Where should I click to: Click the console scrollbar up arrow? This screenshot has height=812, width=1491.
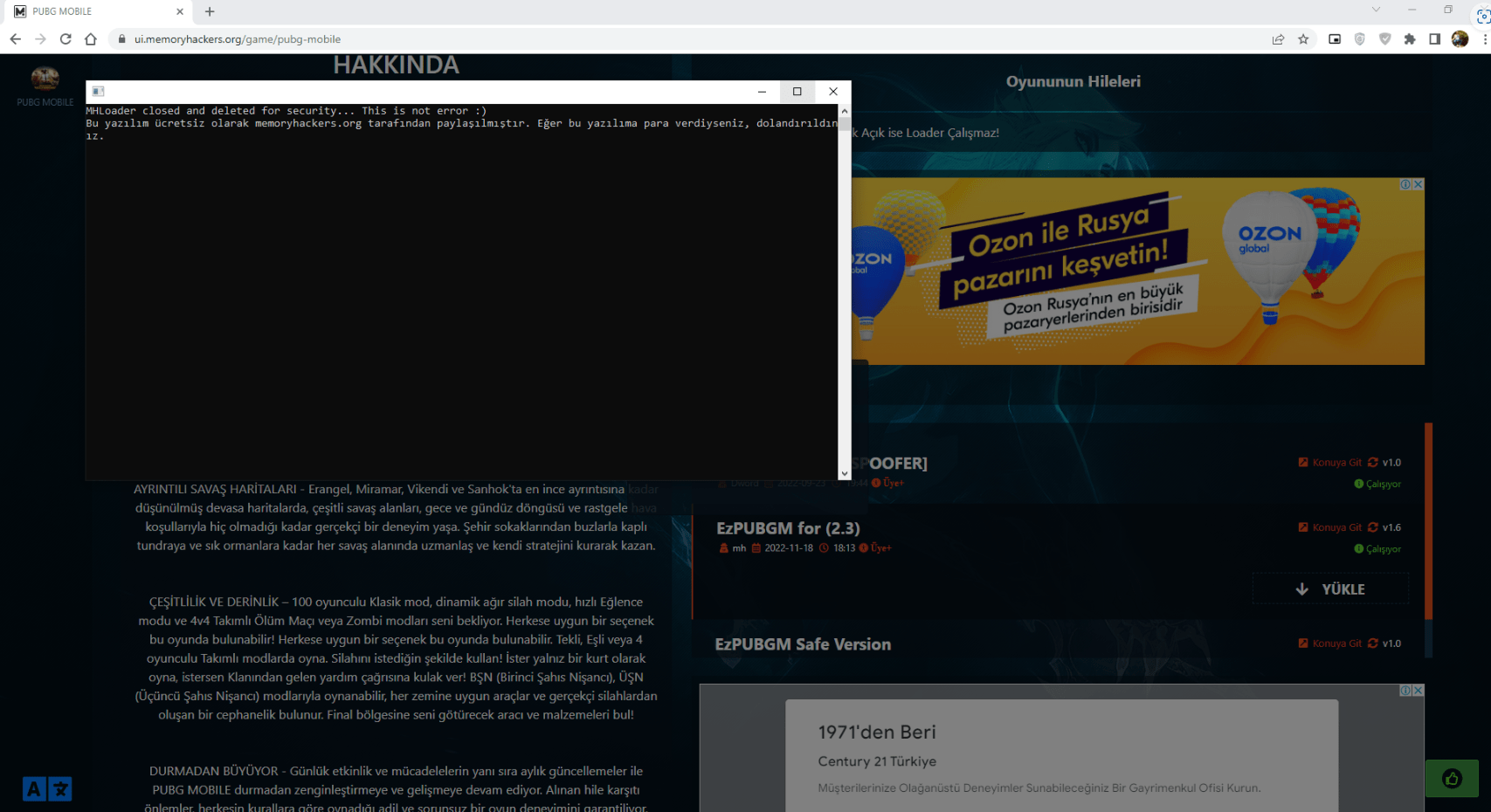[844, 111]
